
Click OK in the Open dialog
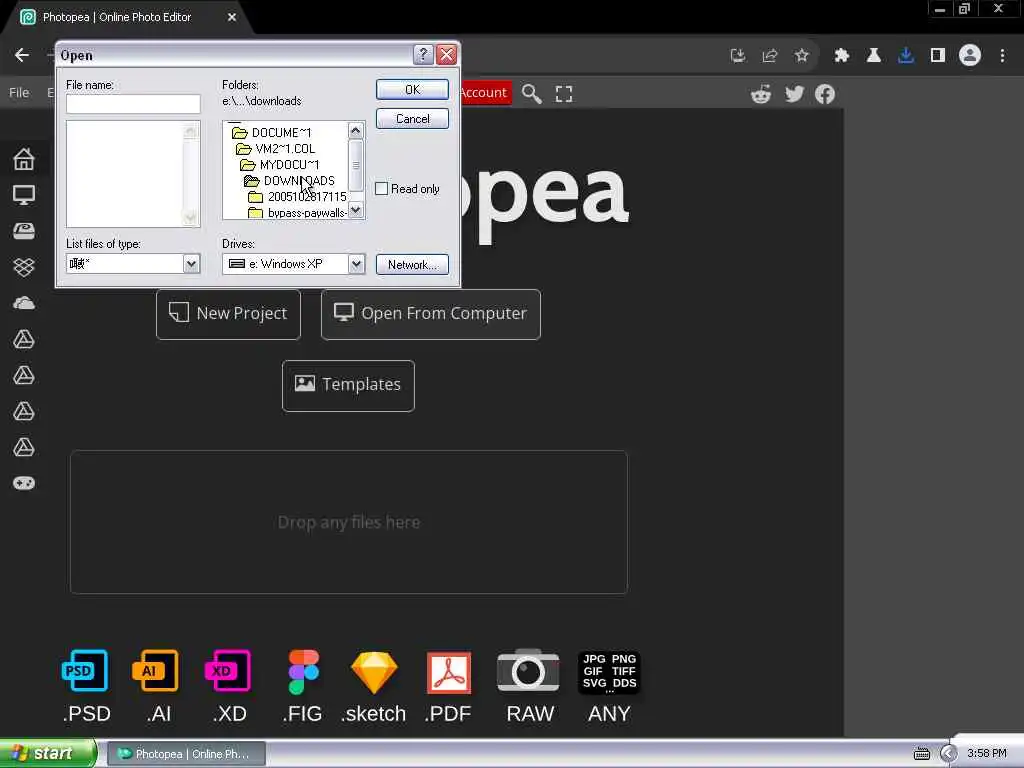412,89
